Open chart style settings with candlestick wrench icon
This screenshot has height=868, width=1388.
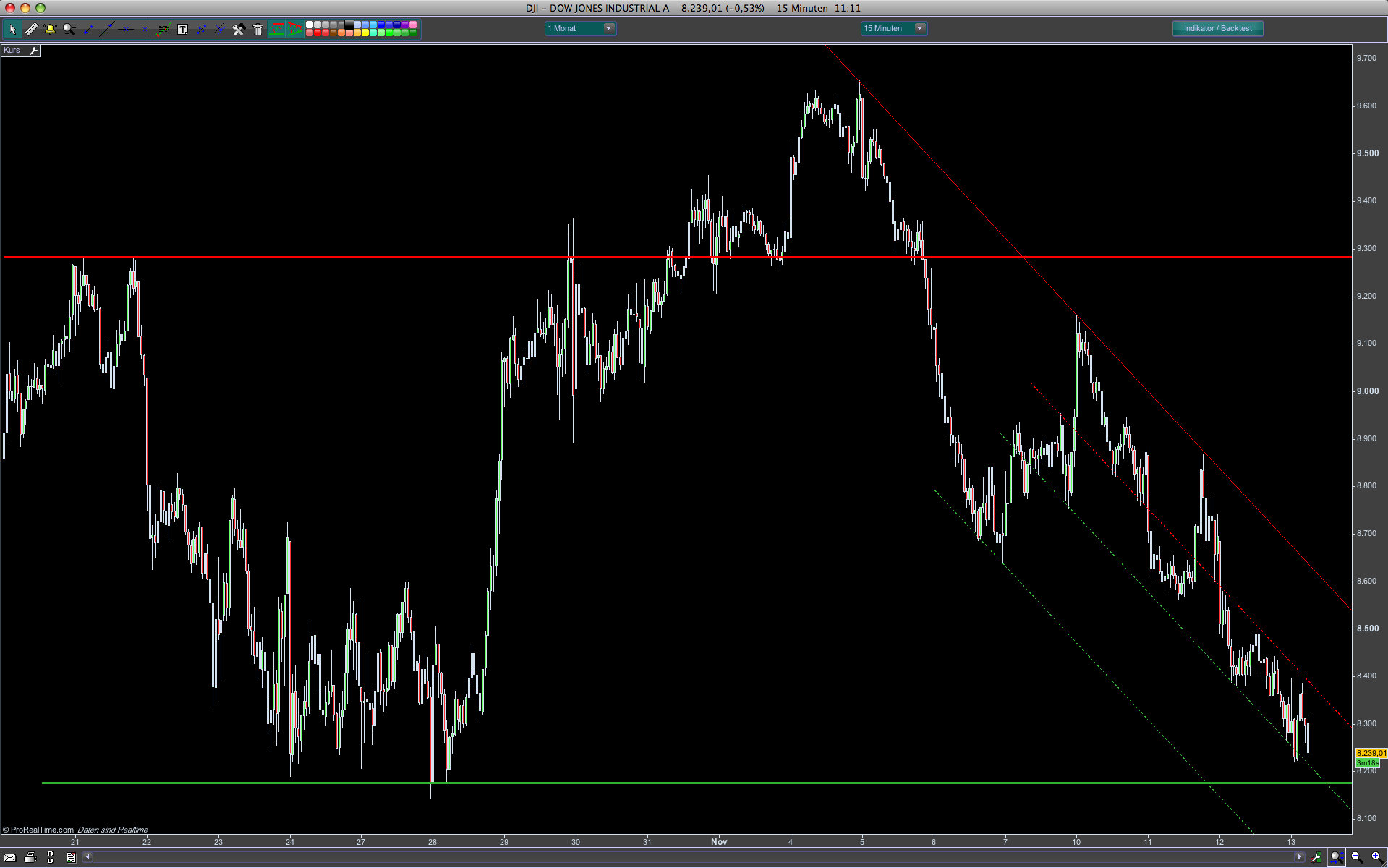[1316, 857]
